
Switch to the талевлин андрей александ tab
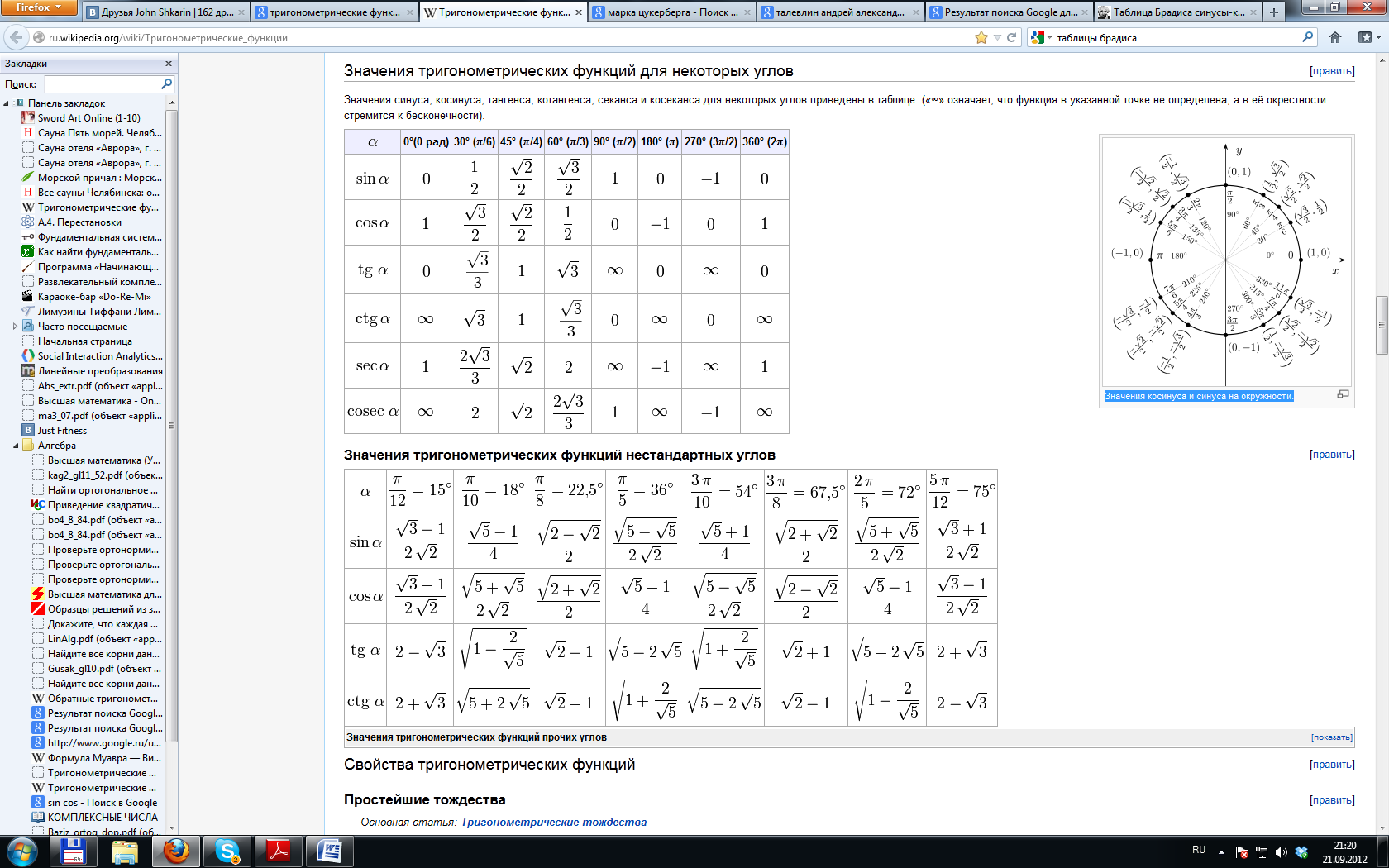(841, 12)
